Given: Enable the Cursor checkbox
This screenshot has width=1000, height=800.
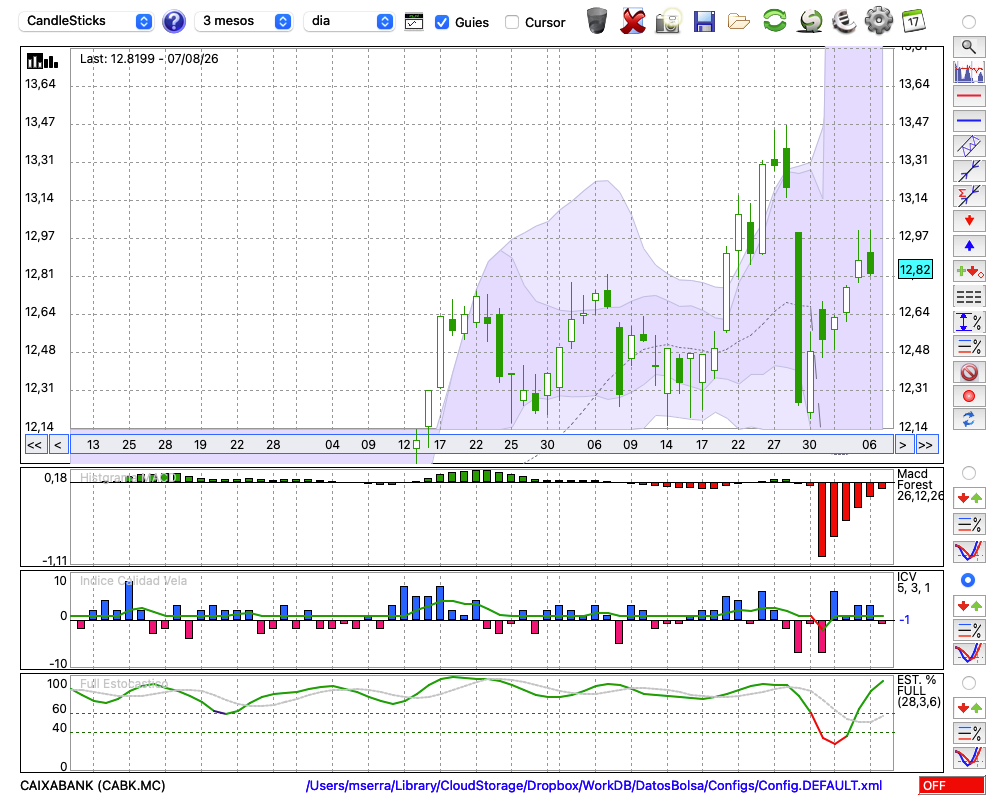Looking at the screenshot, I should tap(511, 22).
